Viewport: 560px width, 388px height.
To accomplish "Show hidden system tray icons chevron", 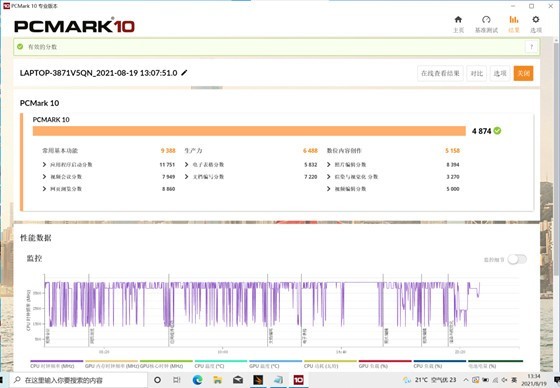I will pyautogui.click(x=466, y=380).
